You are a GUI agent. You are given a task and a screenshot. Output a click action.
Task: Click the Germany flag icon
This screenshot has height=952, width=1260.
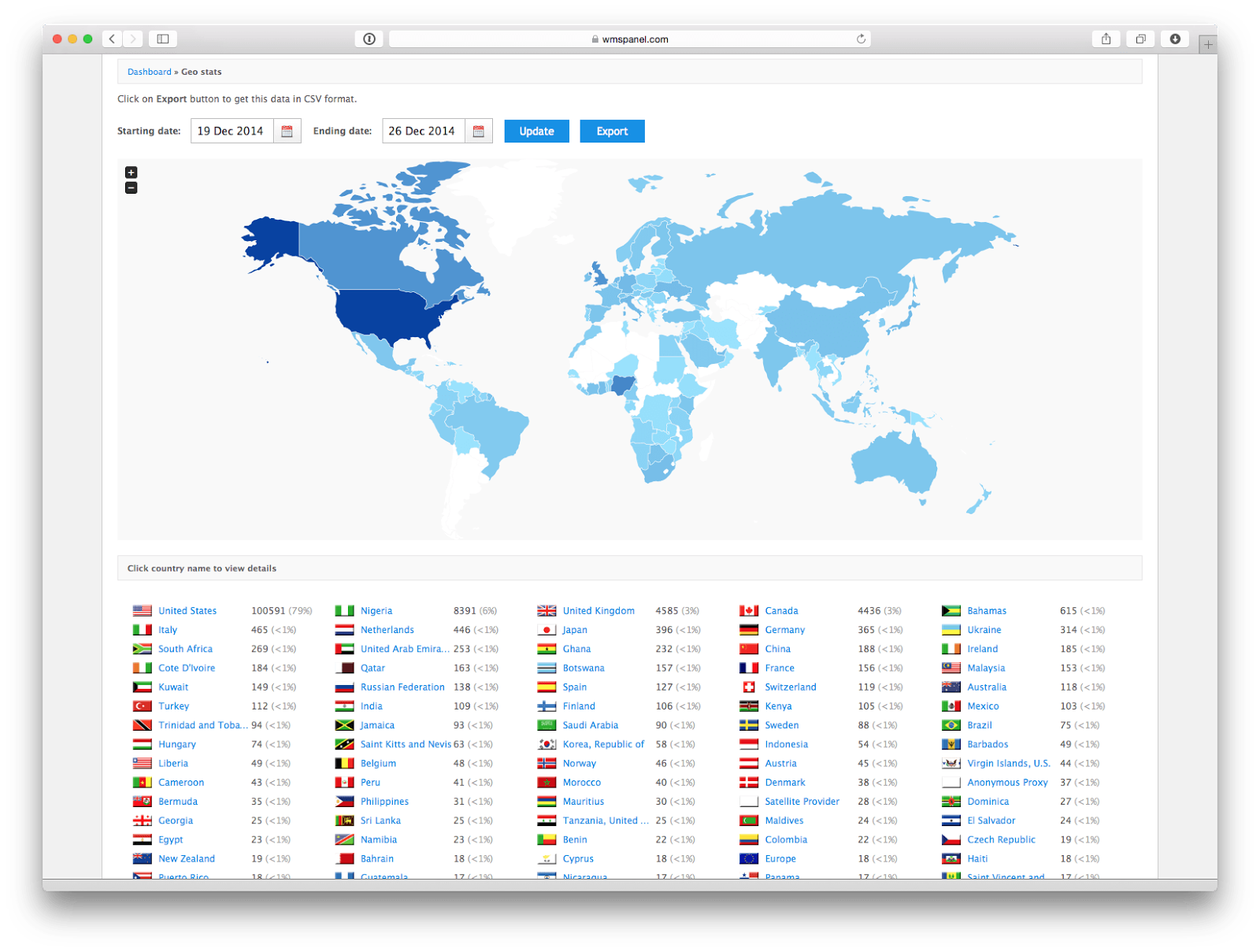tap(749, 630)
